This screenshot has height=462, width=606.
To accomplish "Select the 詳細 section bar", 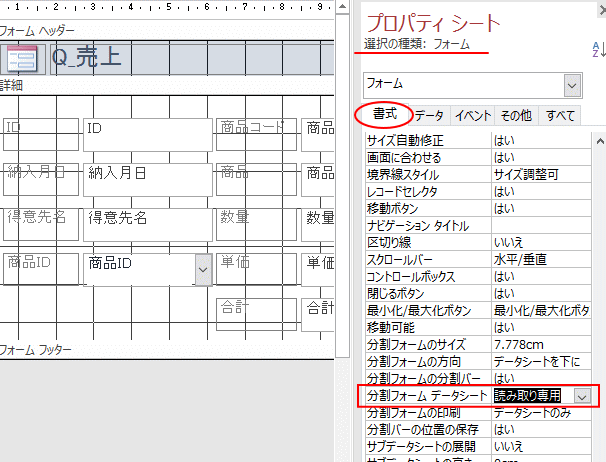I will click(167, 85).
